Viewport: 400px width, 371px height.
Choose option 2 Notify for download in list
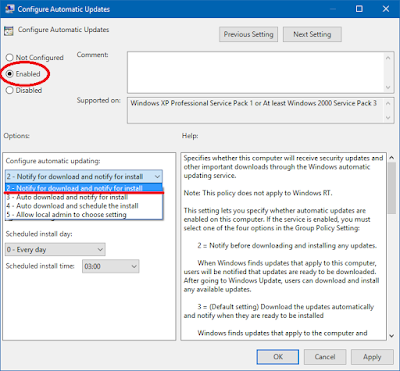pos(84,188)
